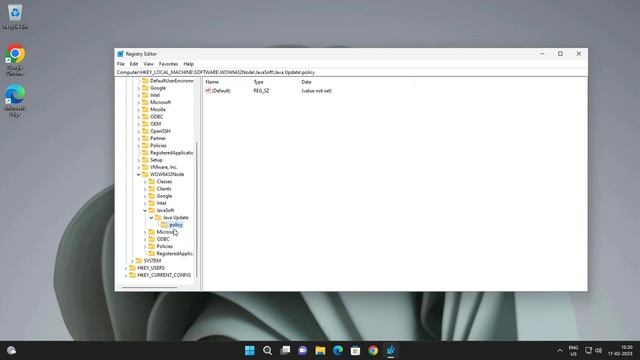Open the Help menu

coord(188,64)
